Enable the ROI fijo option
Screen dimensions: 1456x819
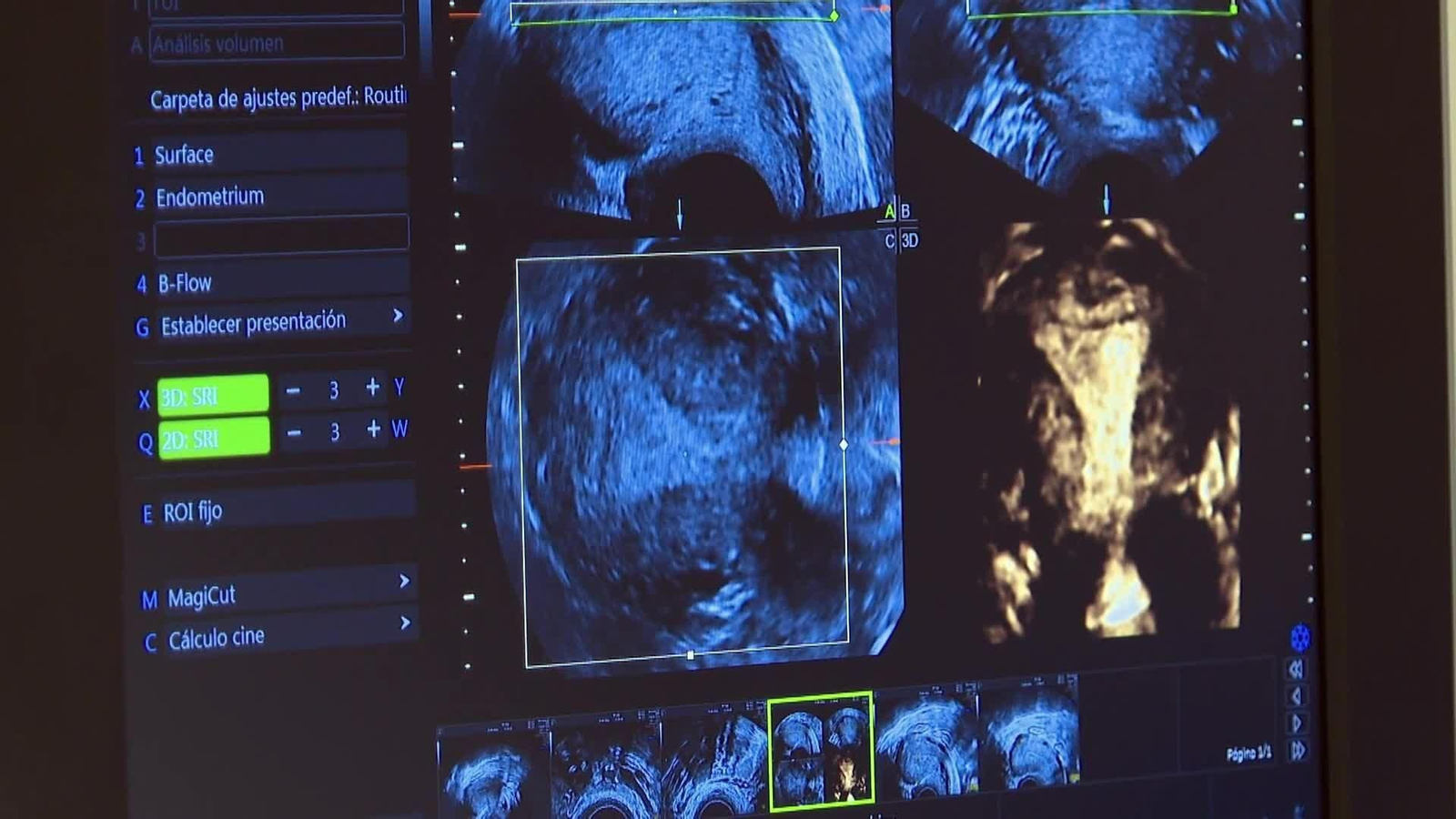[x=278, y=511]
